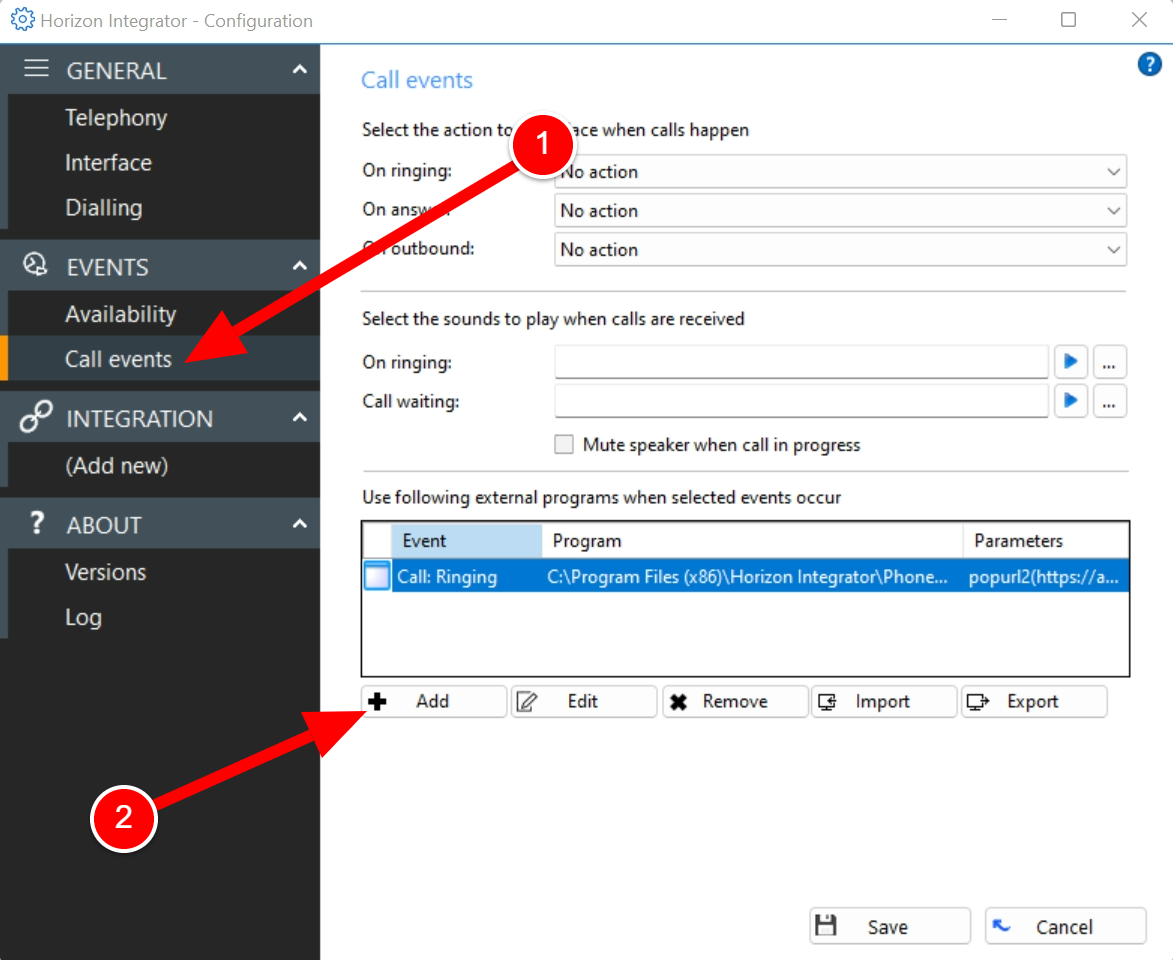Click the Call waiting sound path field
This screenshot has height=960, width=1173.
pos(801,401)
